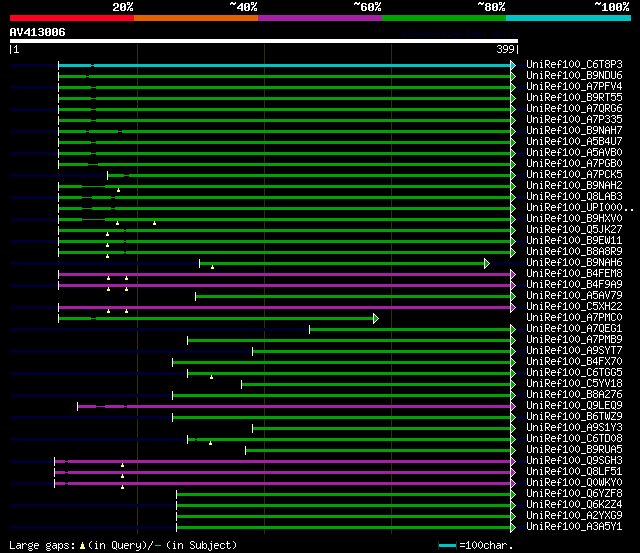Click UniRef100_Q6YZF8 label
Screen dimensions: 640x553
pos(574,494)
